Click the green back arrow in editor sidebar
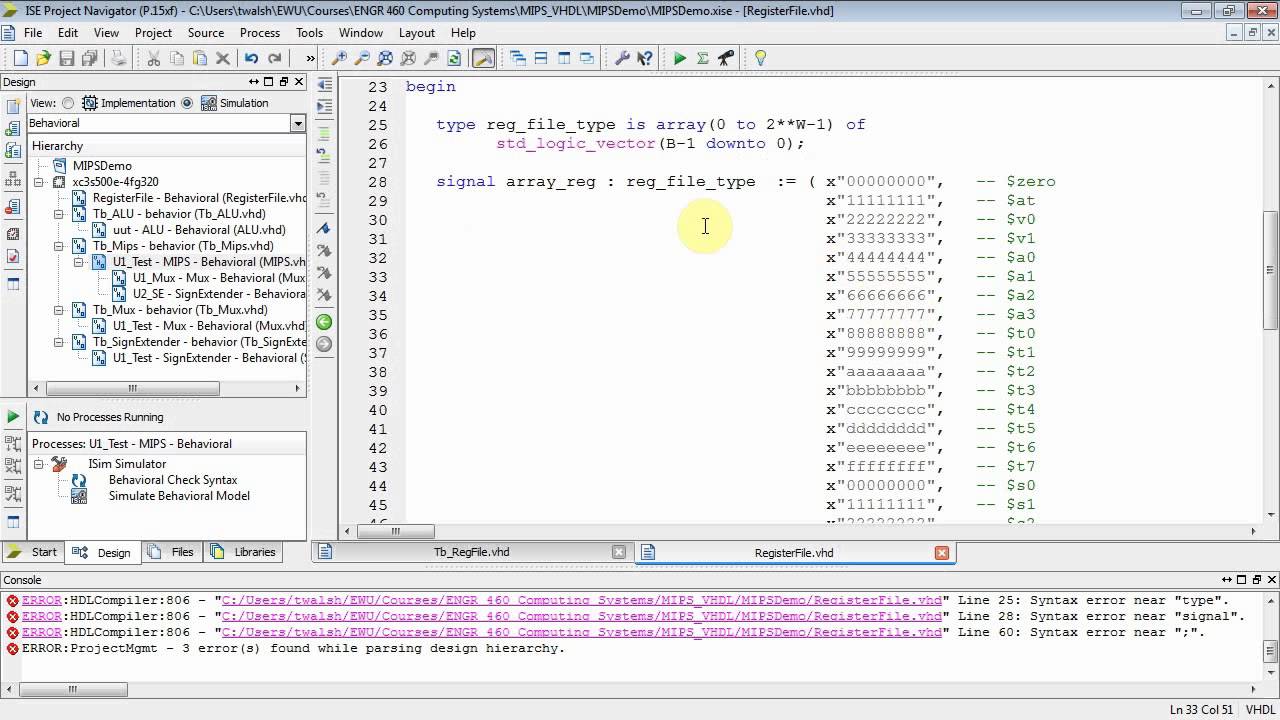This screenshot has width=1280, height=720. click(x=324, y=322)
